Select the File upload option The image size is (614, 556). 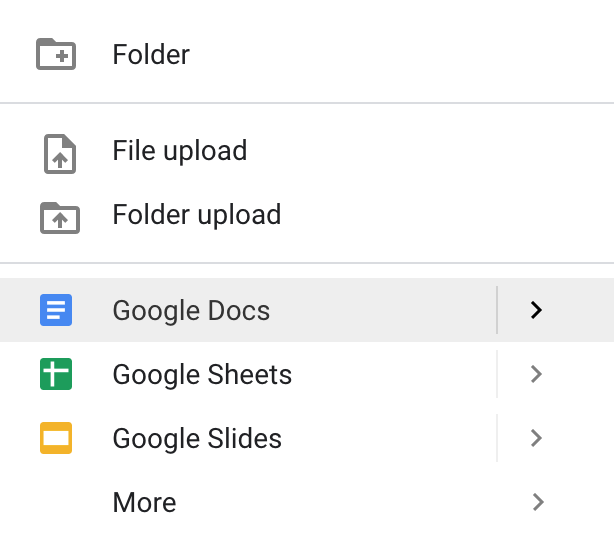tap(180, 151)
